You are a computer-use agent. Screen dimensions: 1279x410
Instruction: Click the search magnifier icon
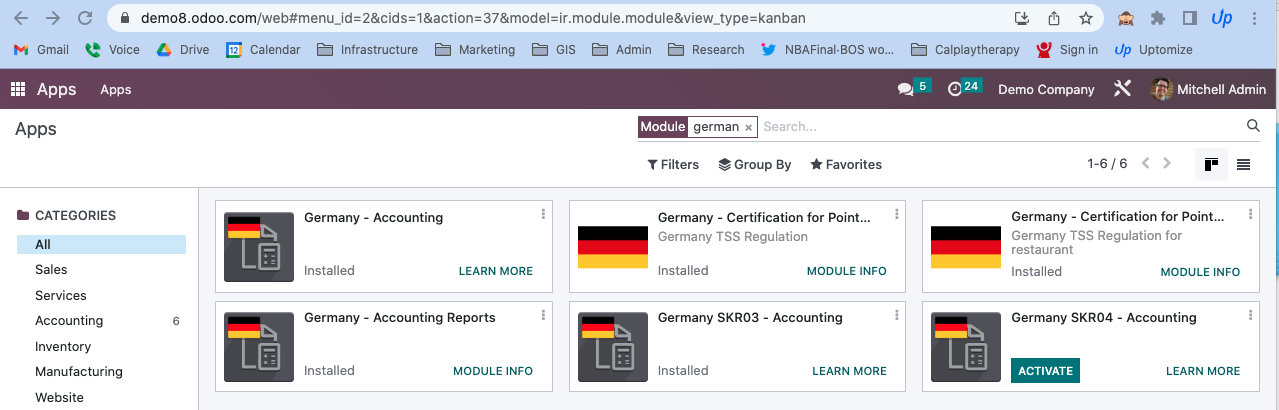1253,126
